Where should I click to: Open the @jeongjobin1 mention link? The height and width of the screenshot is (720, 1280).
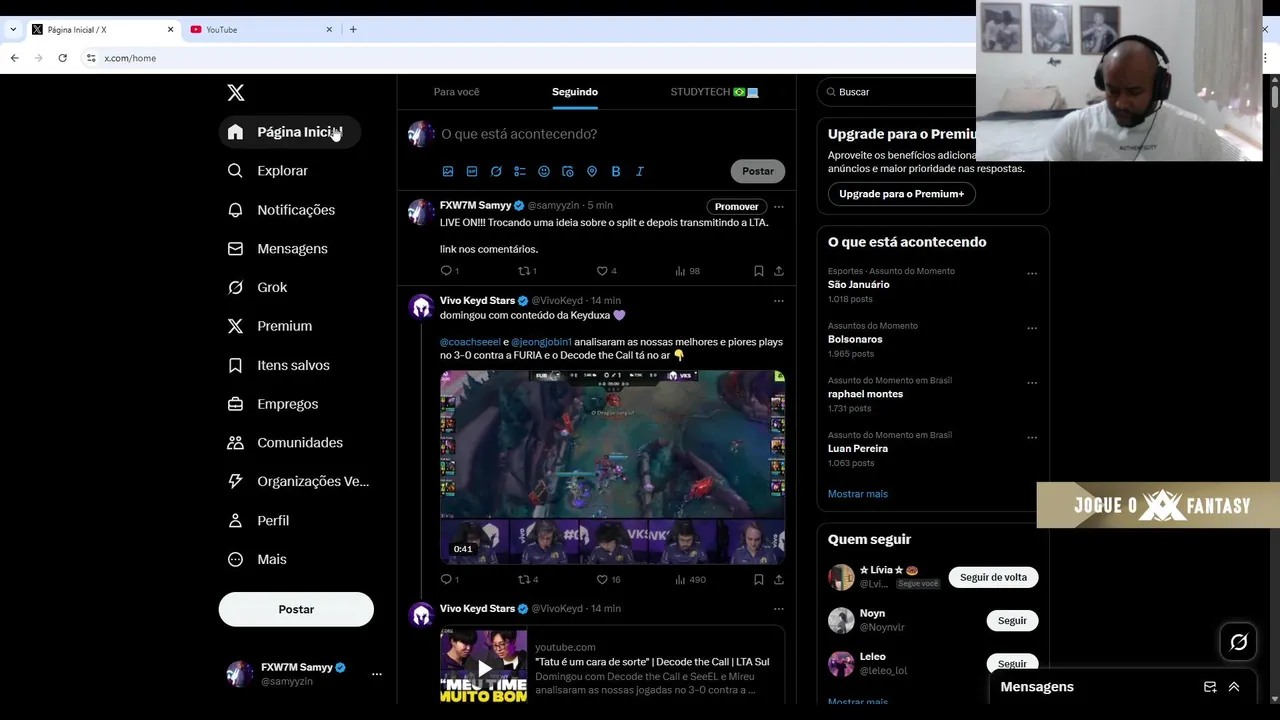pos(541,342)
